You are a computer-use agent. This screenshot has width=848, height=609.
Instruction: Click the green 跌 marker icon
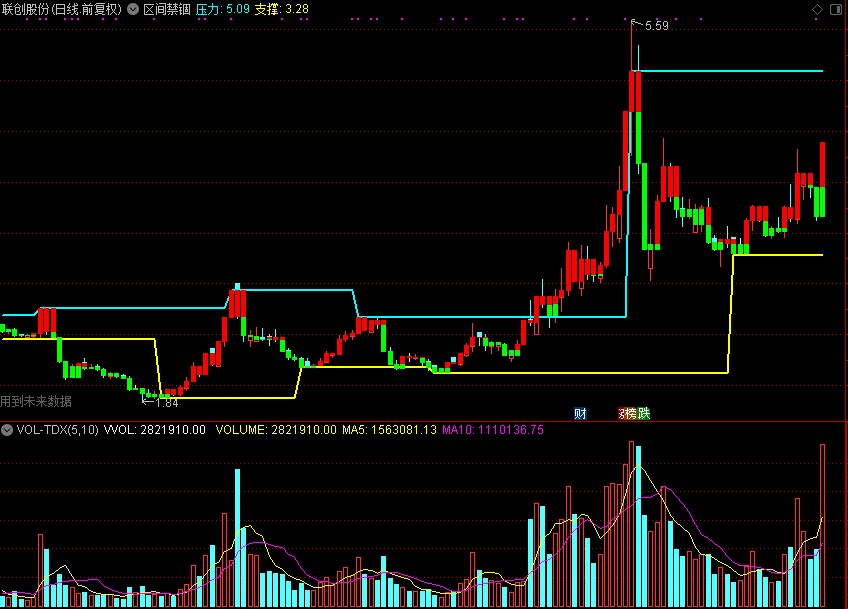point(644,413)
